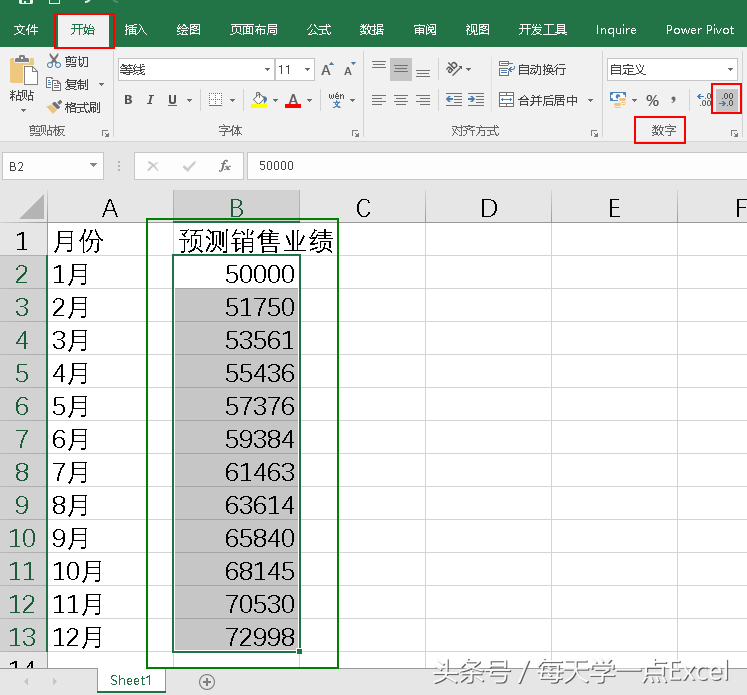Open the File (文件) tab

(x=26, y=30)
